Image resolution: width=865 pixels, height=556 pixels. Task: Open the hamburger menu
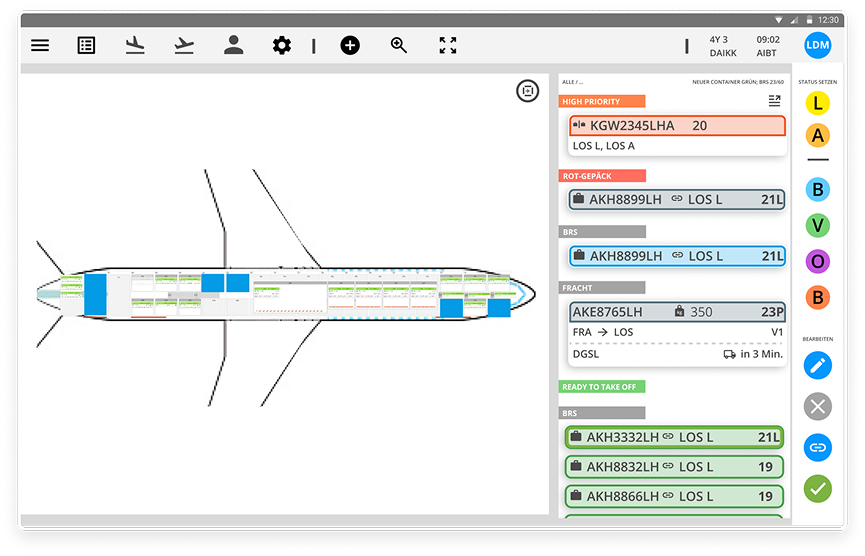coord(40,45)
